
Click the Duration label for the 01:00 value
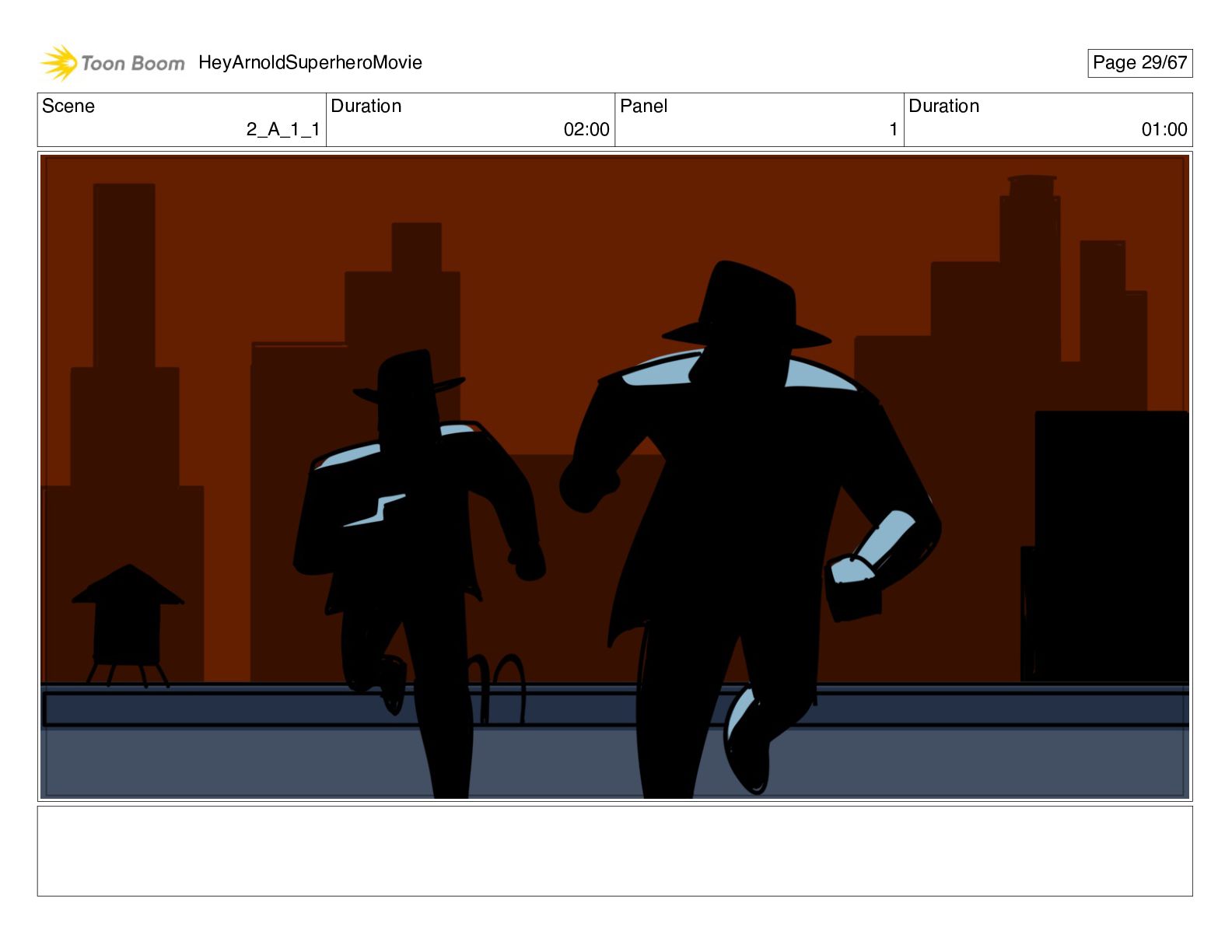944,106
